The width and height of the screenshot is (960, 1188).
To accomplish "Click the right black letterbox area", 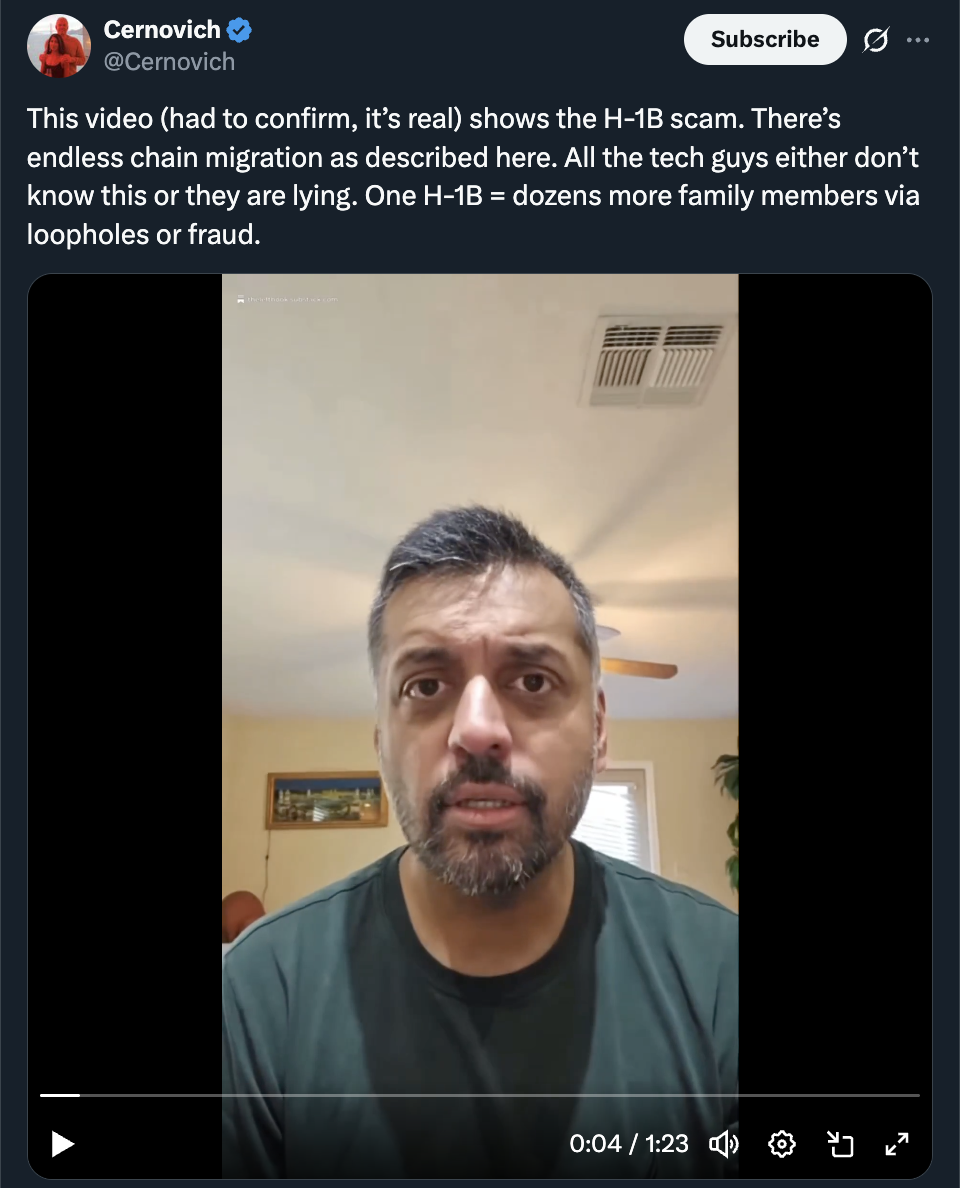I will point(835,682).
